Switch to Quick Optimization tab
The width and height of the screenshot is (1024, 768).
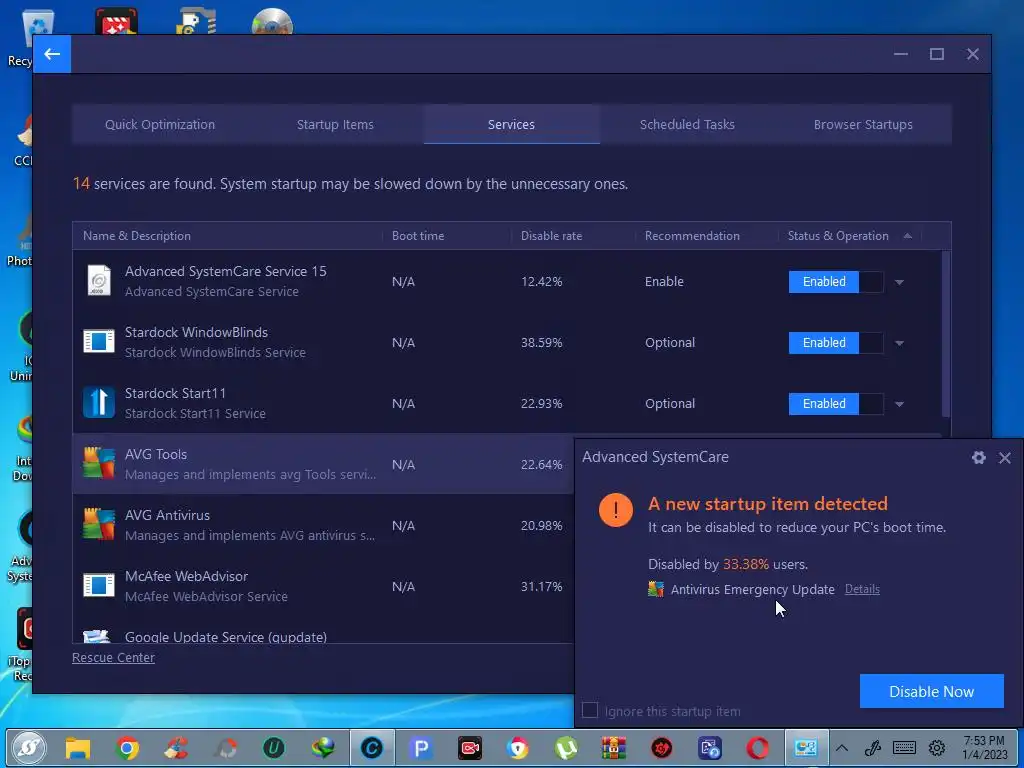pos(160,124)
